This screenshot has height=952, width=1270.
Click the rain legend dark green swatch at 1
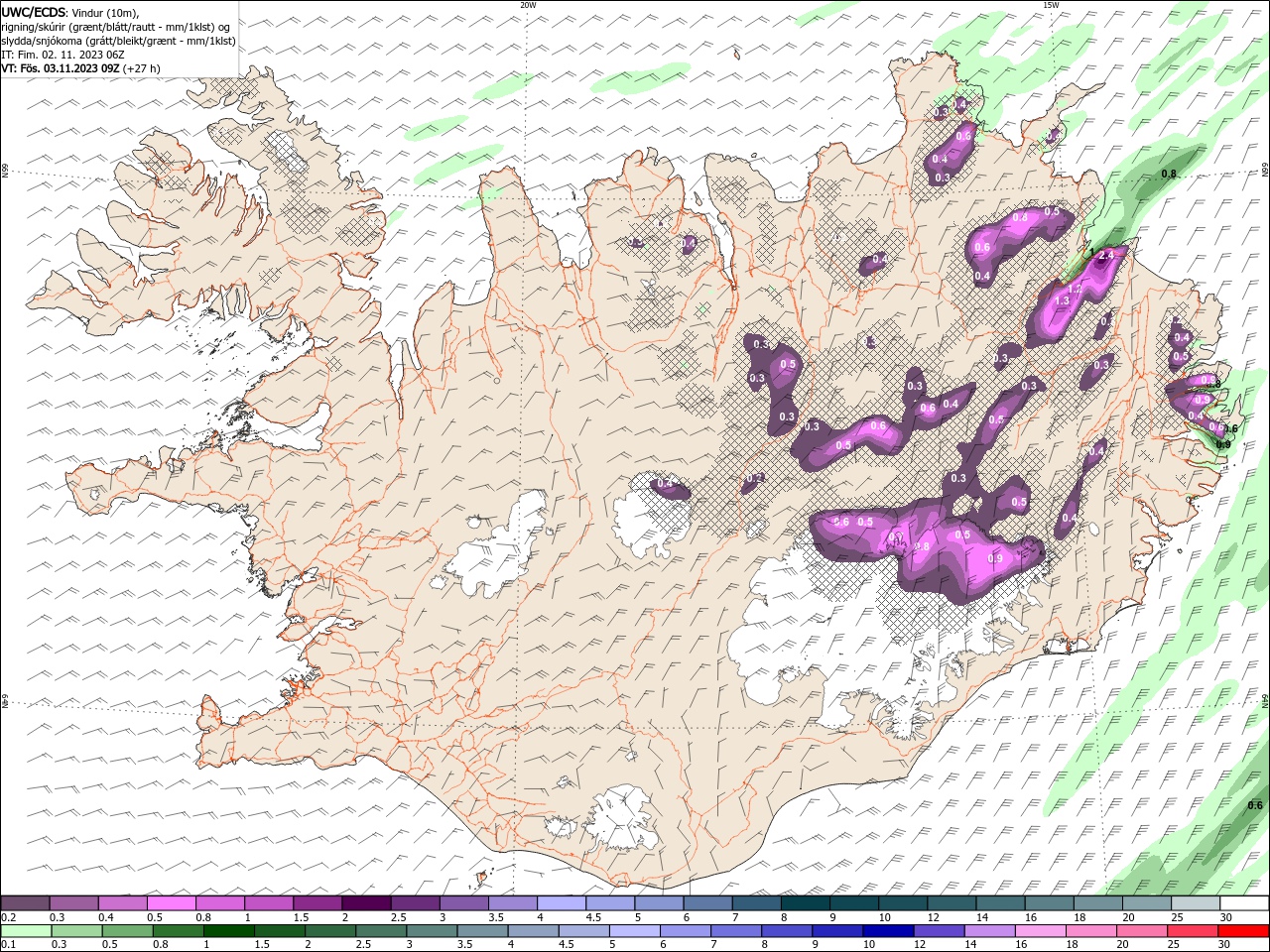[x=229, y=931]
